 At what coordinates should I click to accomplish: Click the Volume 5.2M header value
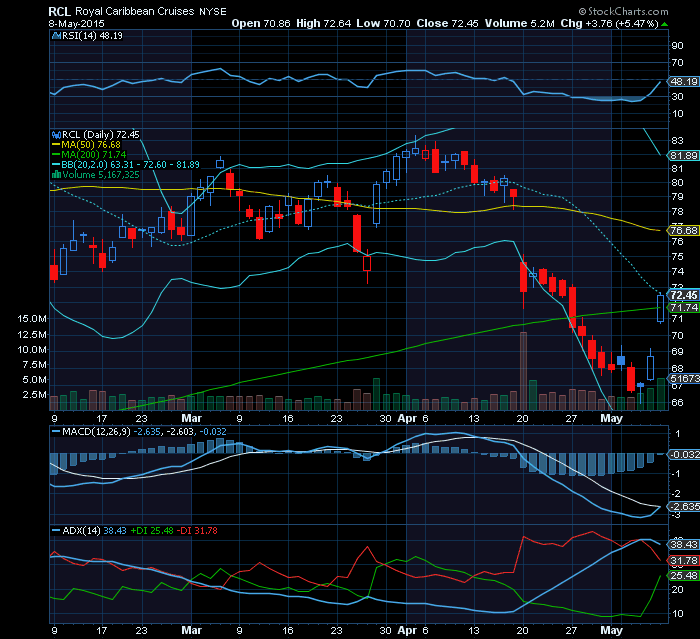[x=520, y=23]
